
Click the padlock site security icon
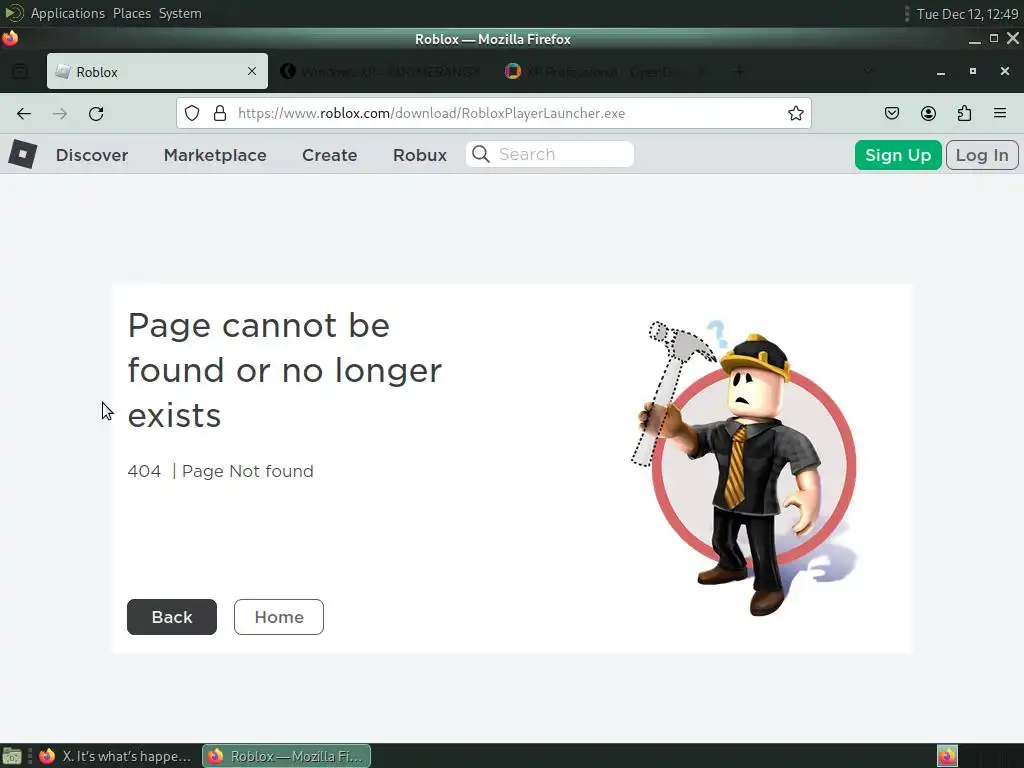[x=220, y=113]
